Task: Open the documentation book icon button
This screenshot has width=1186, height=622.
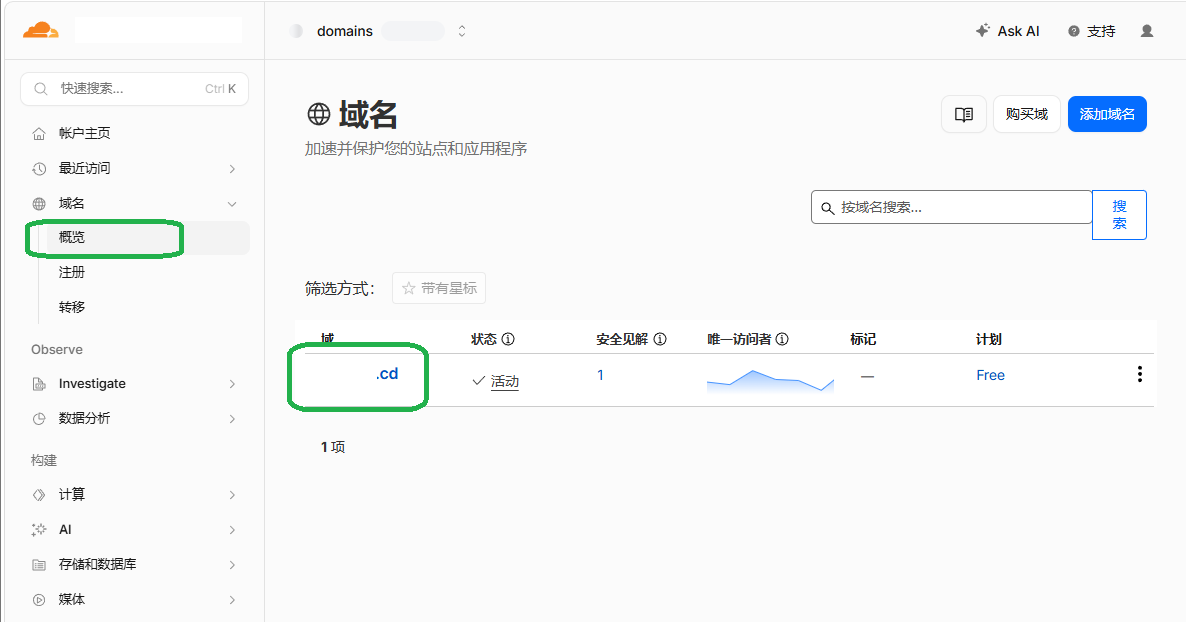Action: coord(964,114)
